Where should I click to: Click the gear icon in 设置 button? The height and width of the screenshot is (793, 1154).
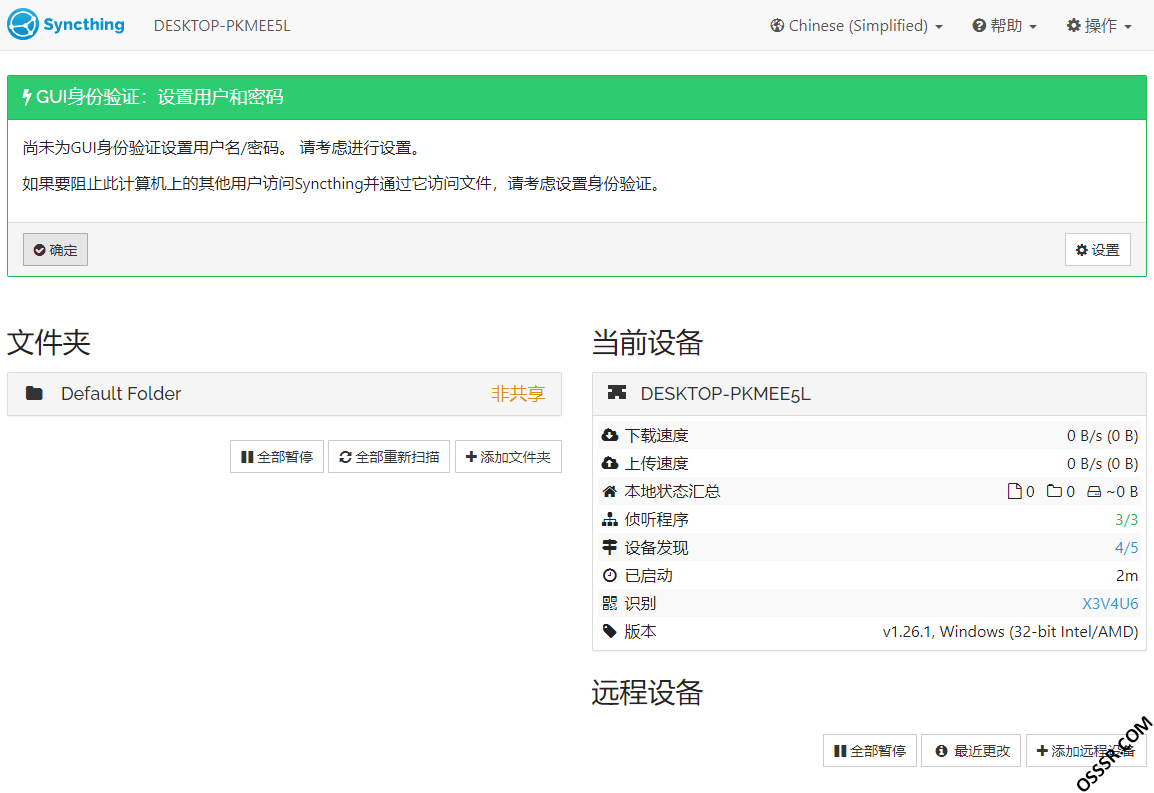[x=1081, y=250]
